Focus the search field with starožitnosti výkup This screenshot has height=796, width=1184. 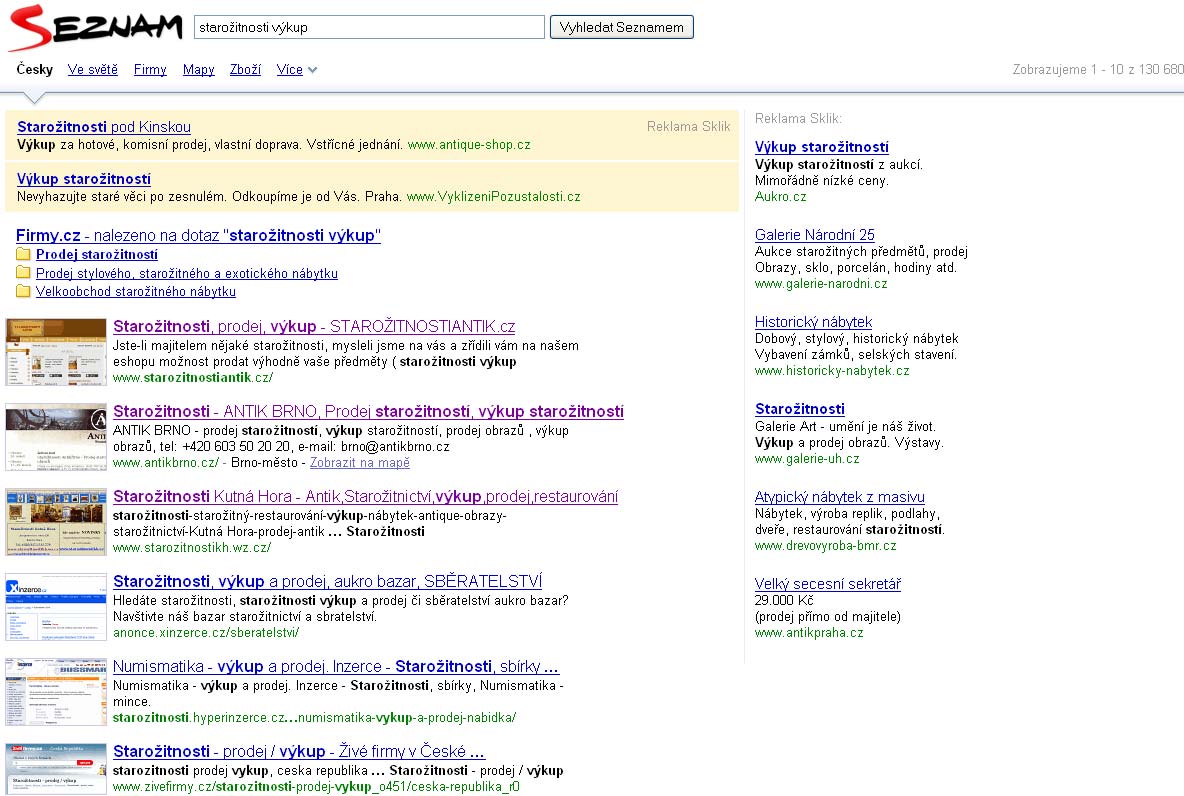pyautogui.click(x=369, y=27)
